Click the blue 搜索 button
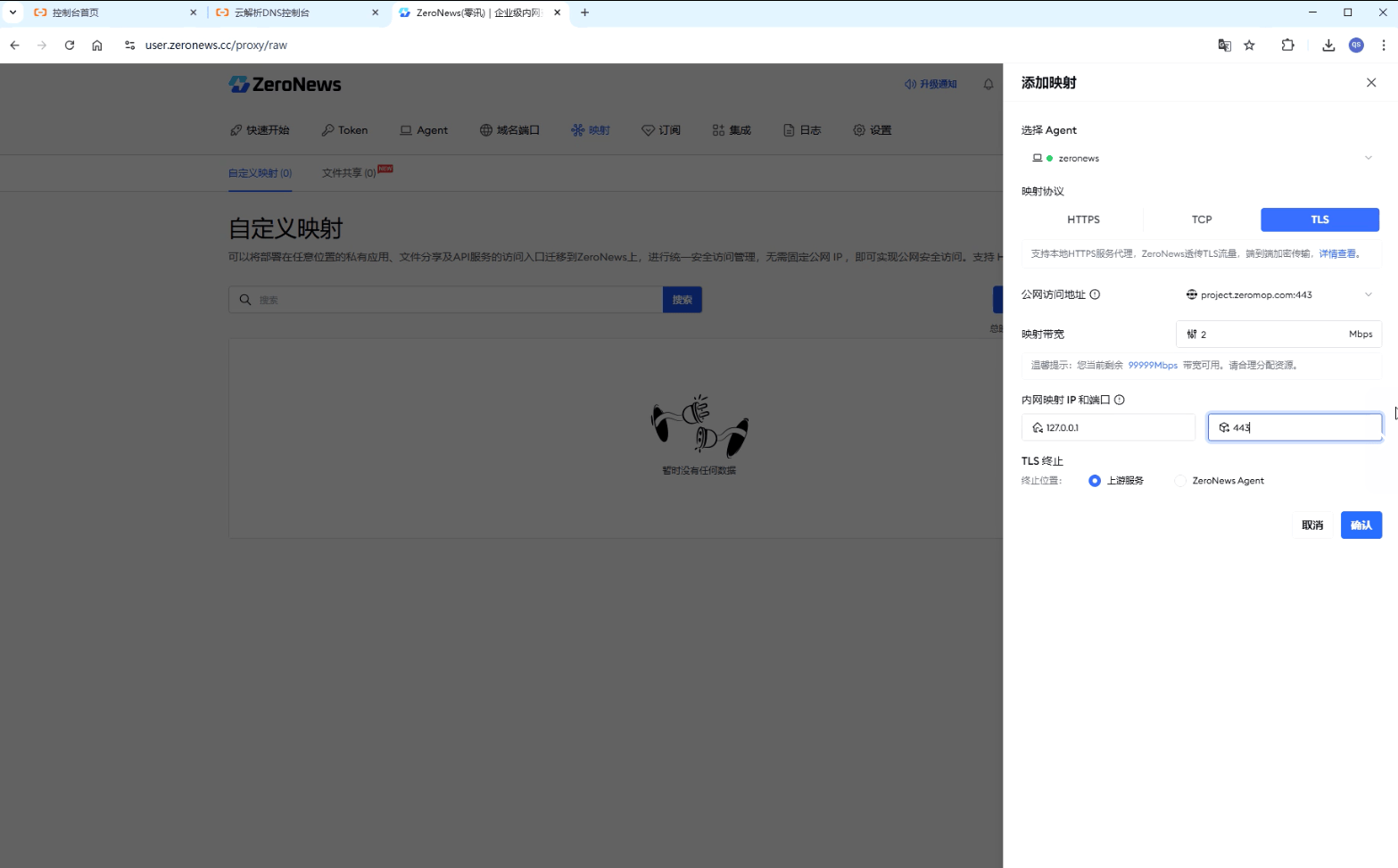This screenshot has height=868, width=1398. (x=682, y=300)
